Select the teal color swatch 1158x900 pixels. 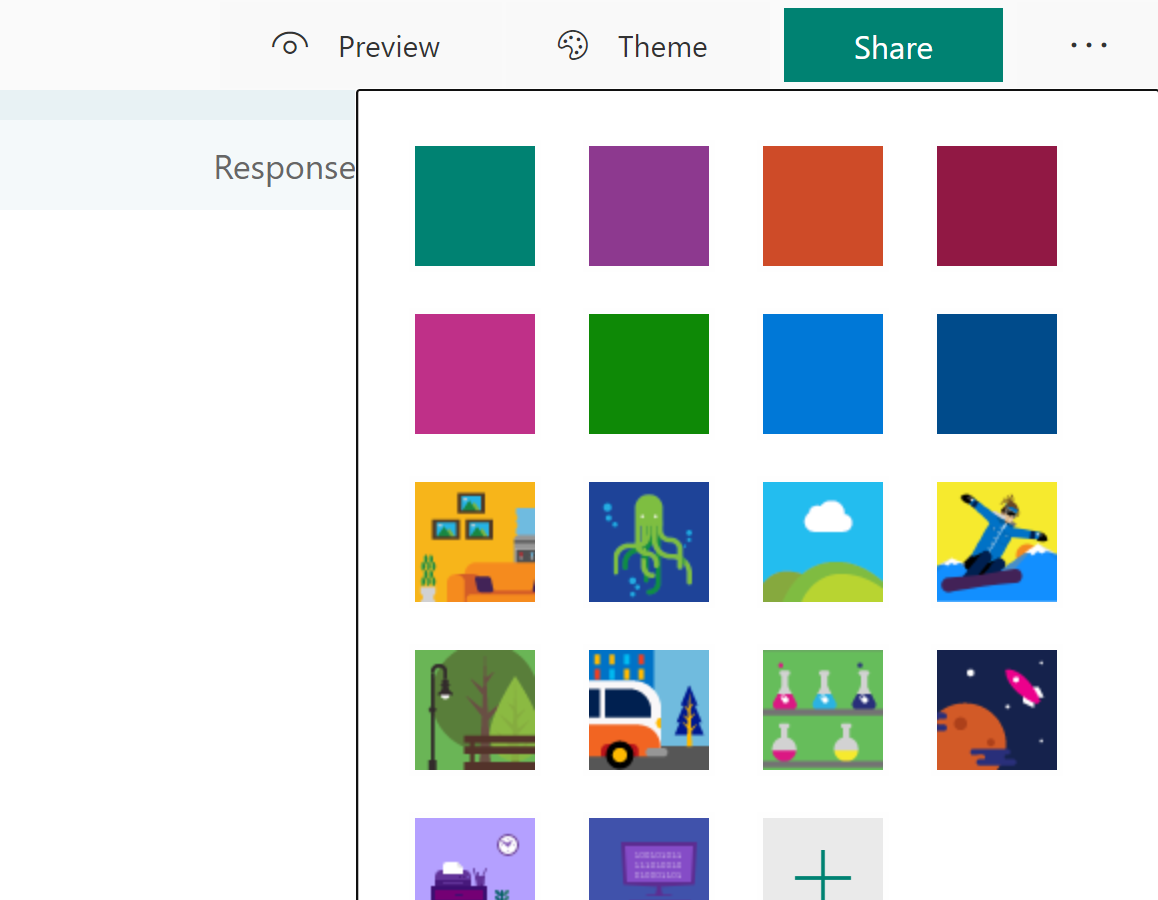(x=474, y=206)
